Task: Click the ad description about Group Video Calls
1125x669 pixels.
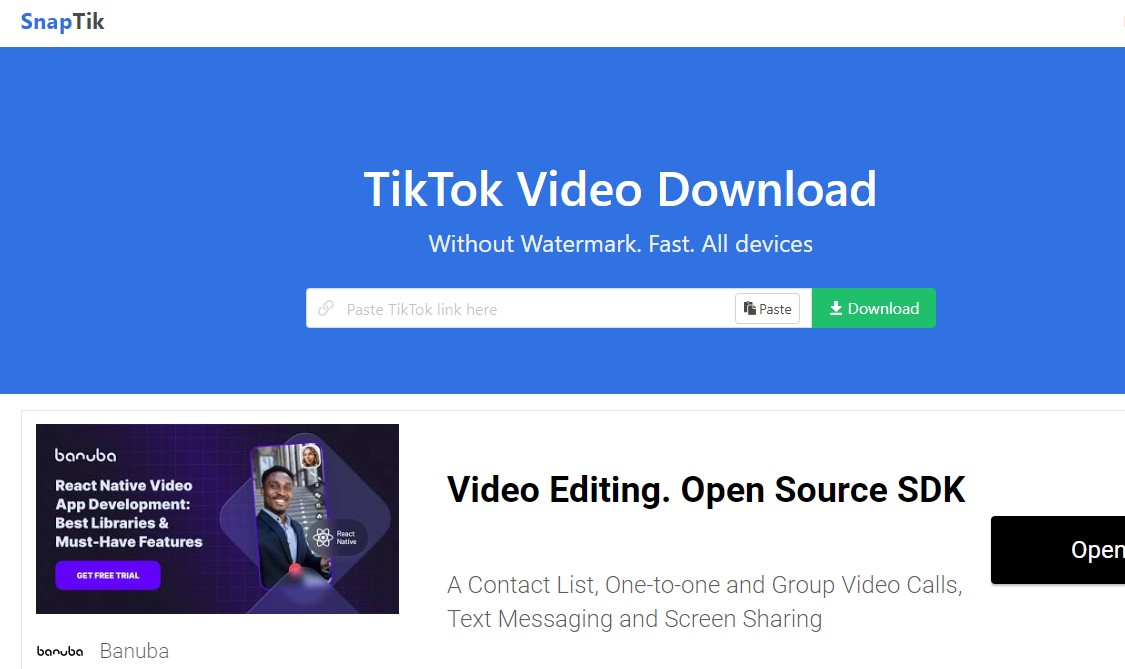Action: coord(705,602)
